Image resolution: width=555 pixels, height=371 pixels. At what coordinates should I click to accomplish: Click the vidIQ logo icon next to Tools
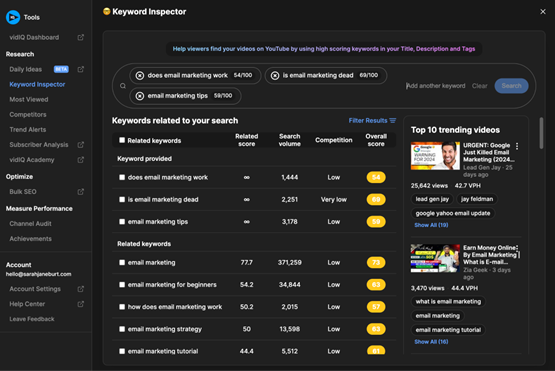point(13,17)
